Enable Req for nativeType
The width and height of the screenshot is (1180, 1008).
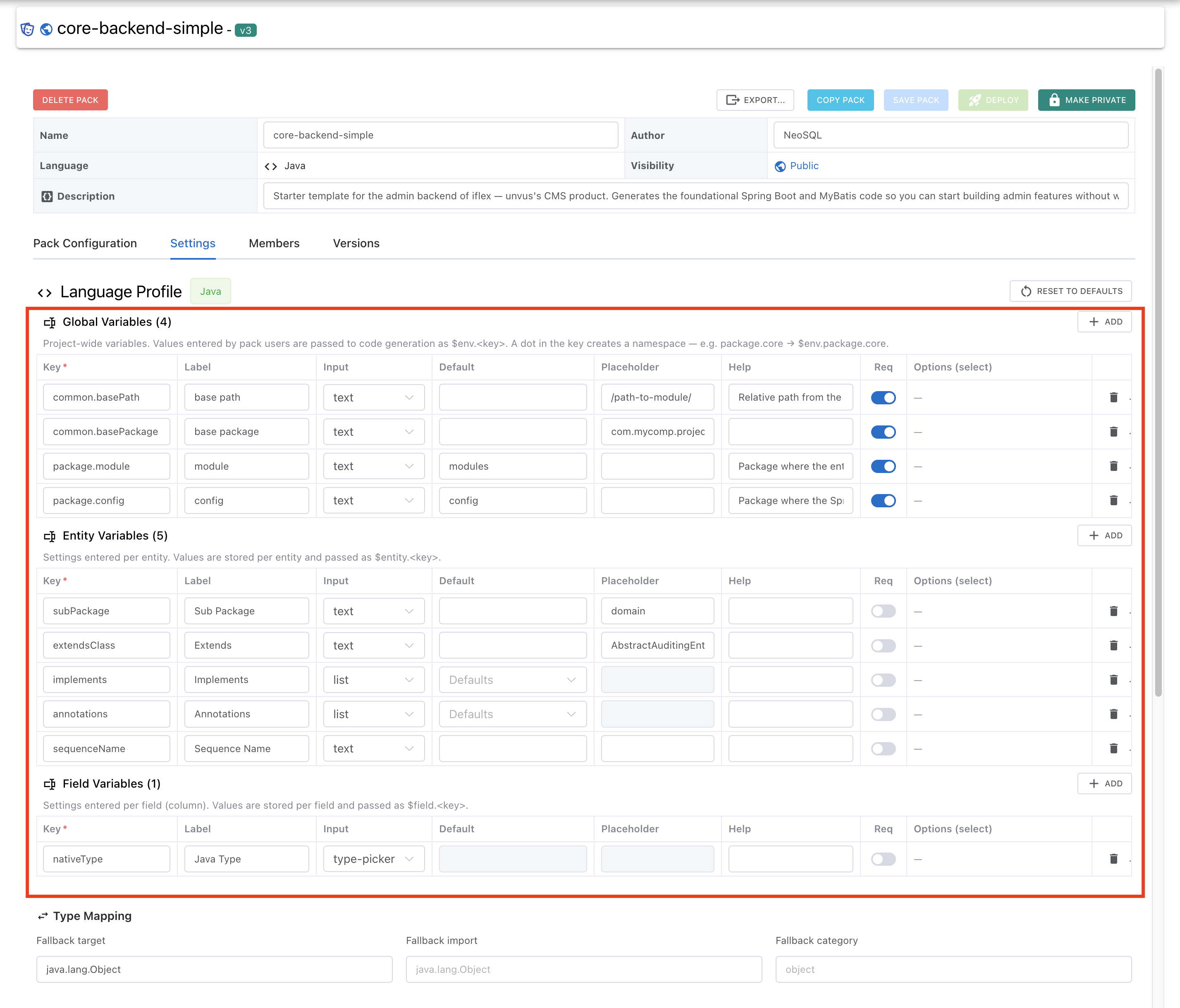coord(883,859)
